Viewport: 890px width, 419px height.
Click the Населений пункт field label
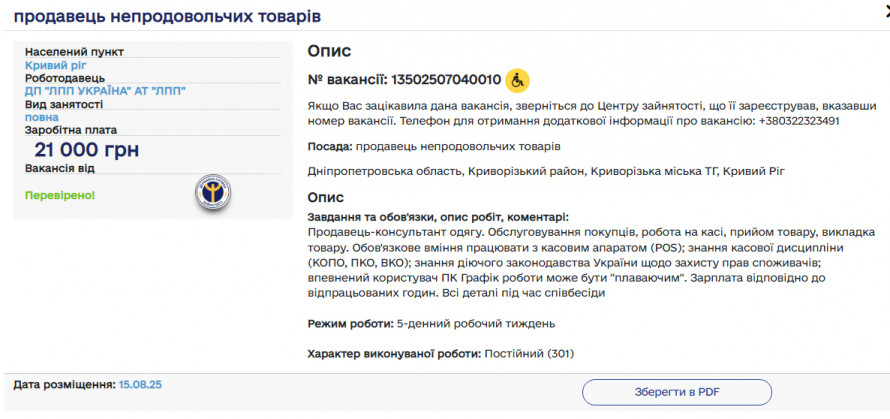[74, 52]
